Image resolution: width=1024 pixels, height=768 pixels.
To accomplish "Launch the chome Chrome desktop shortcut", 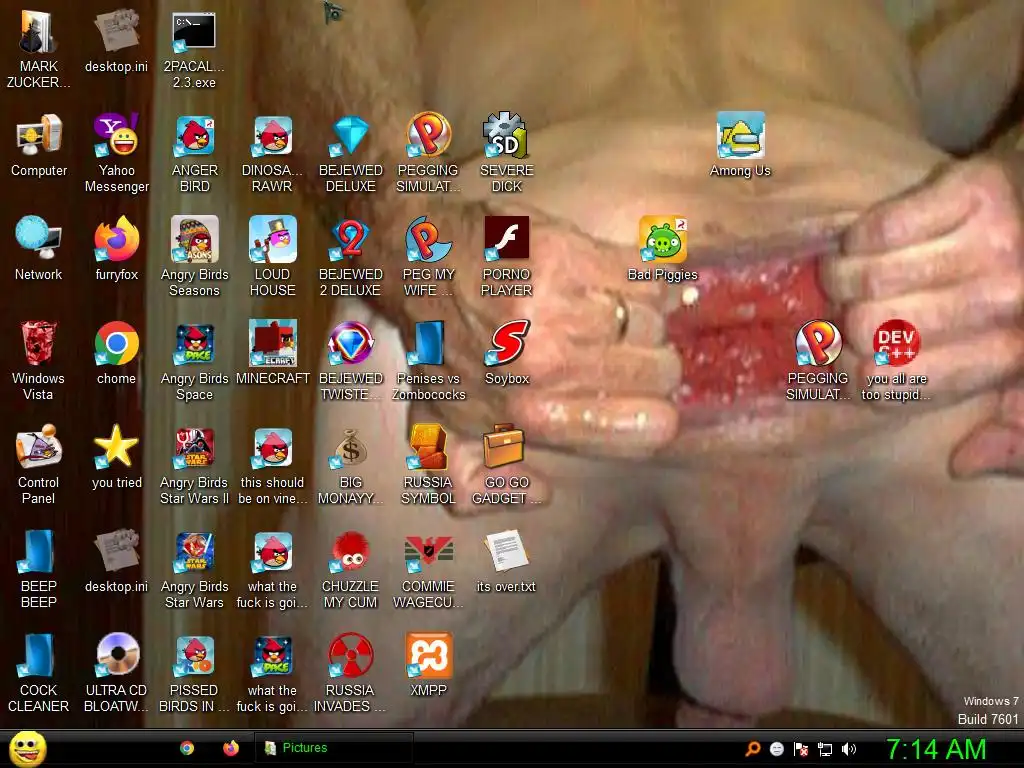I will click(117, 354).
